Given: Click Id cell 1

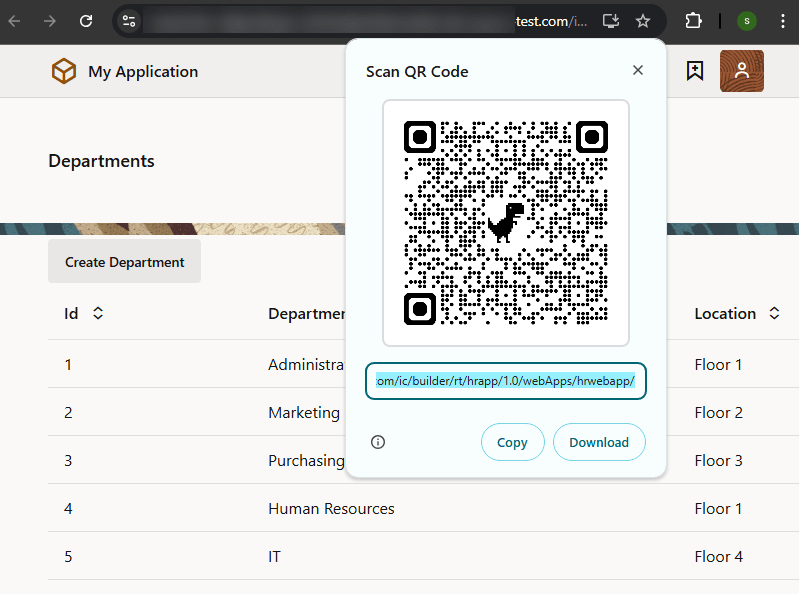Looking at the screenshot, I should 68,364.
